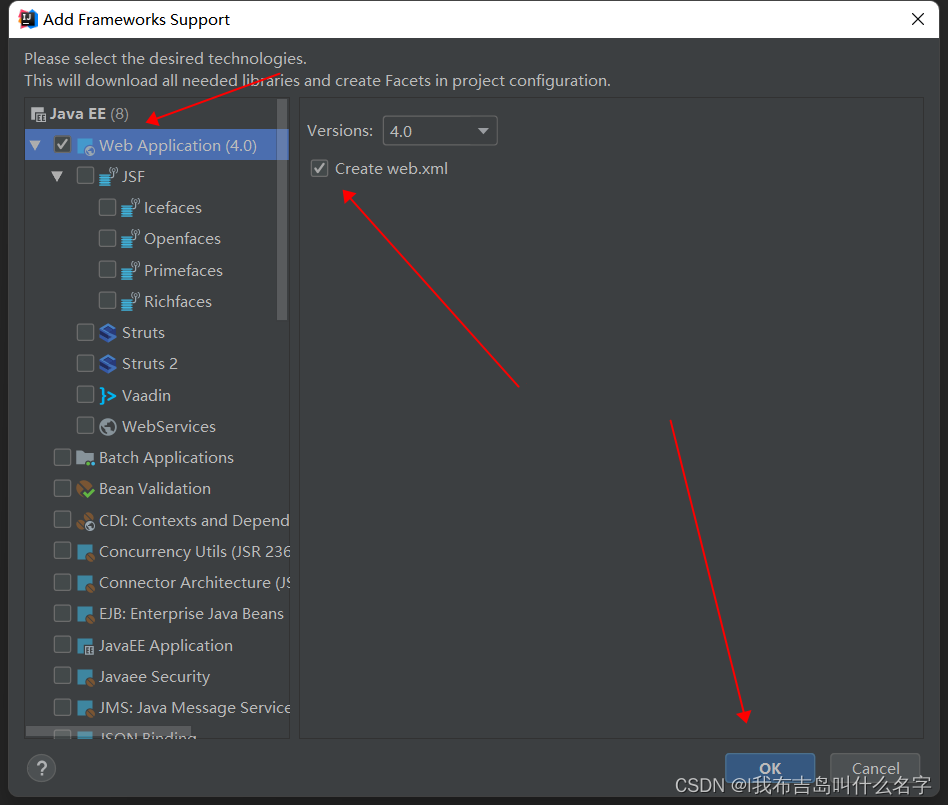Select the Bean Validation row label
This screenshot has width=948, height=805.
coord(155,489)
